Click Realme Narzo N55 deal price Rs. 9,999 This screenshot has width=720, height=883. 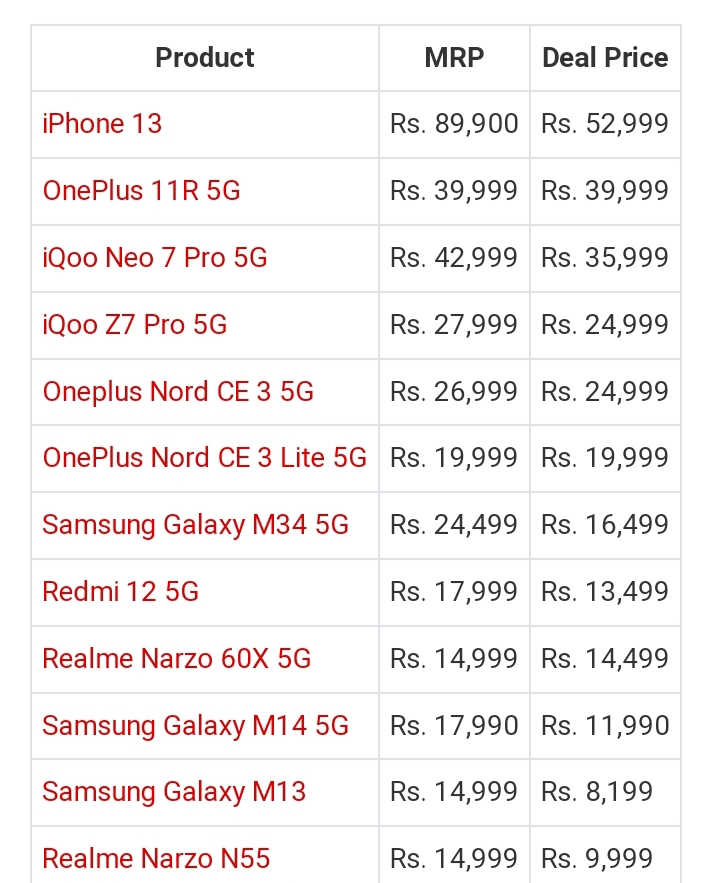click(597, 859)
